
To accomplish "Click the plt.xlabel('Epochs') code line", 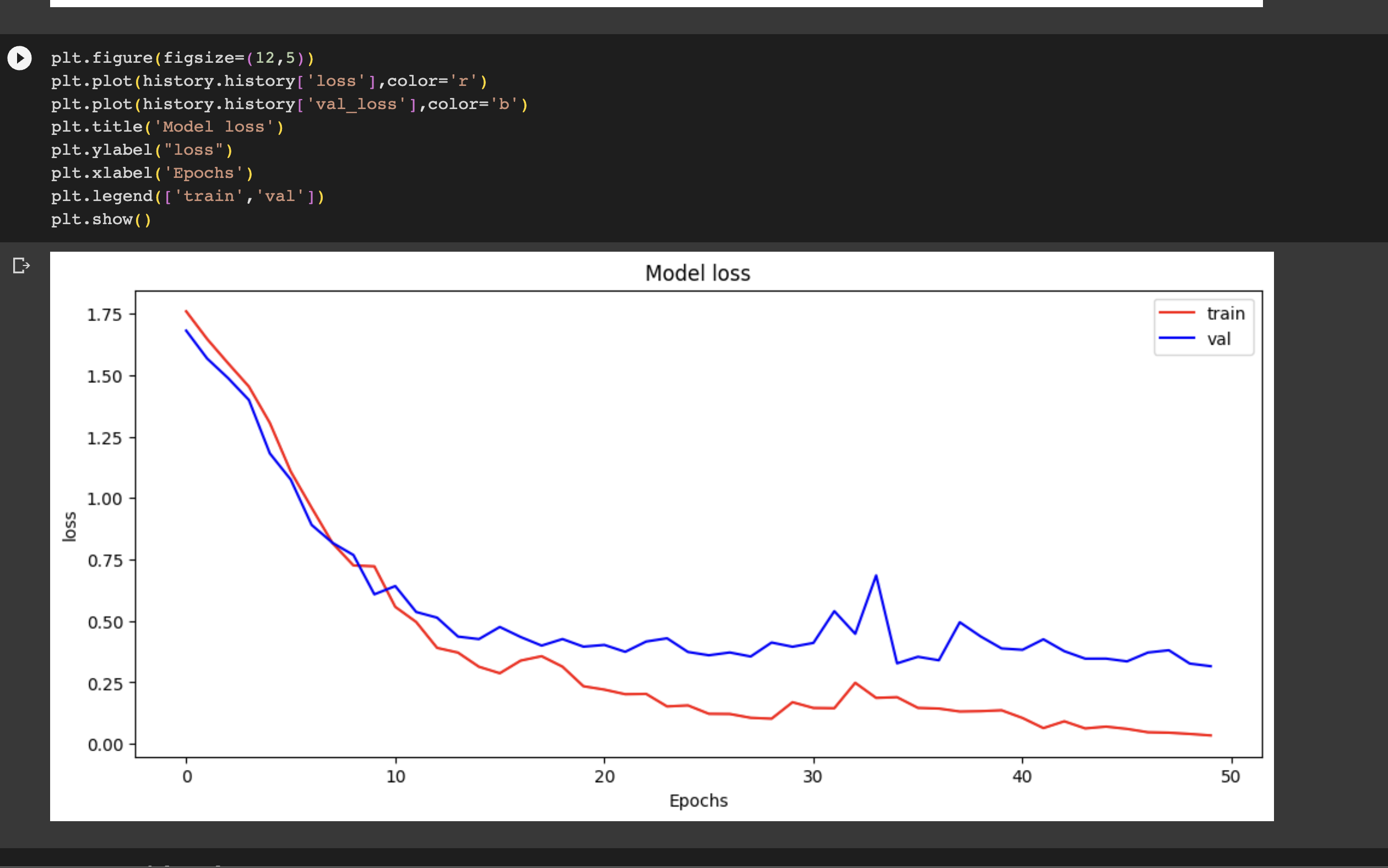I will (152, 173).
